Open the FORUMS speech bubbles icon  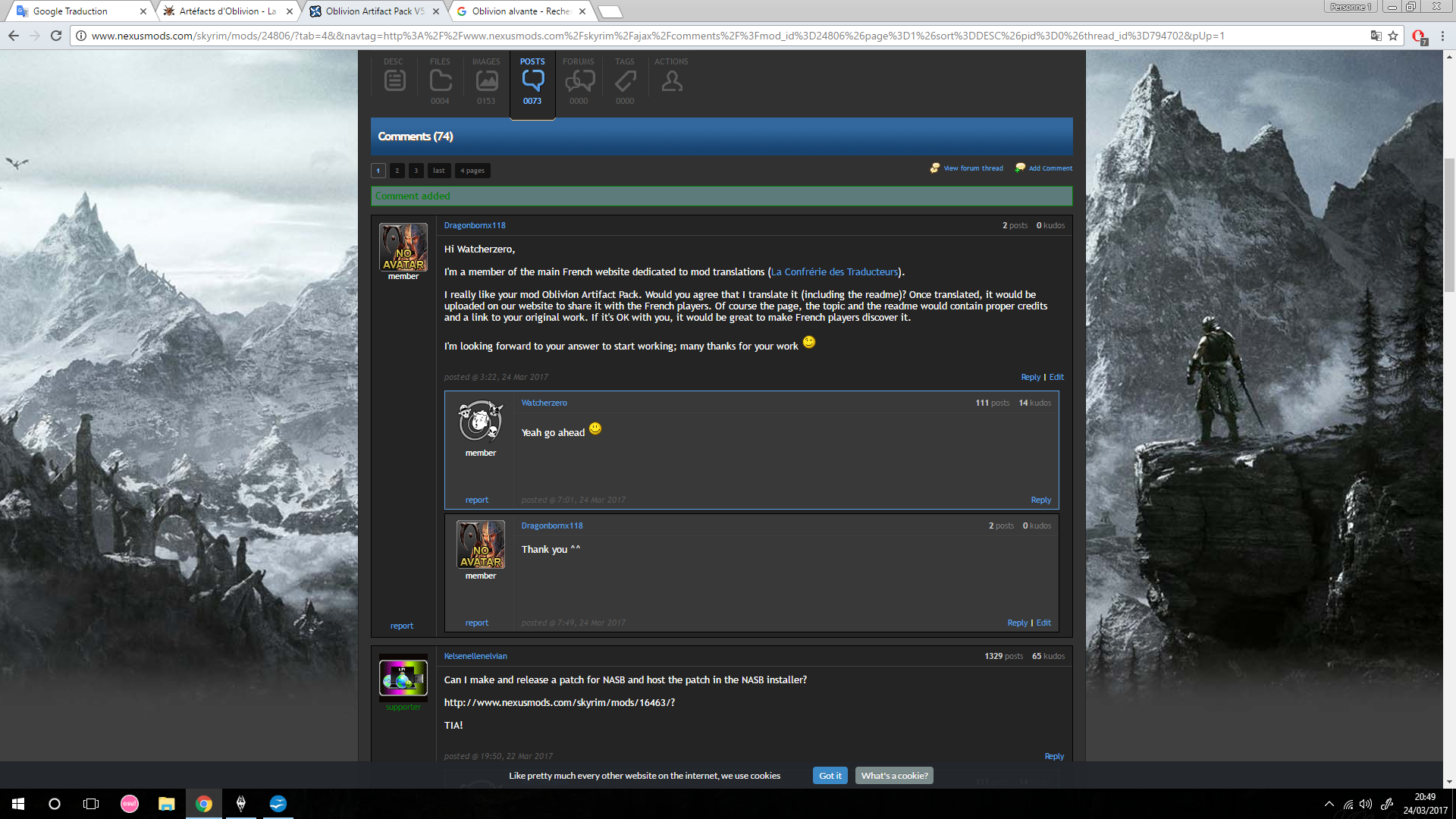point(579,80)
